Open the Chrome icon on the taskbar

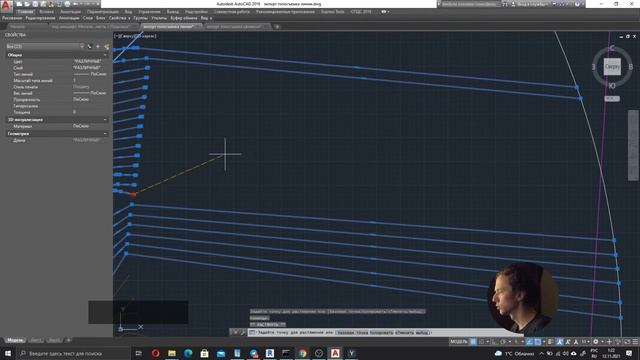302,353
